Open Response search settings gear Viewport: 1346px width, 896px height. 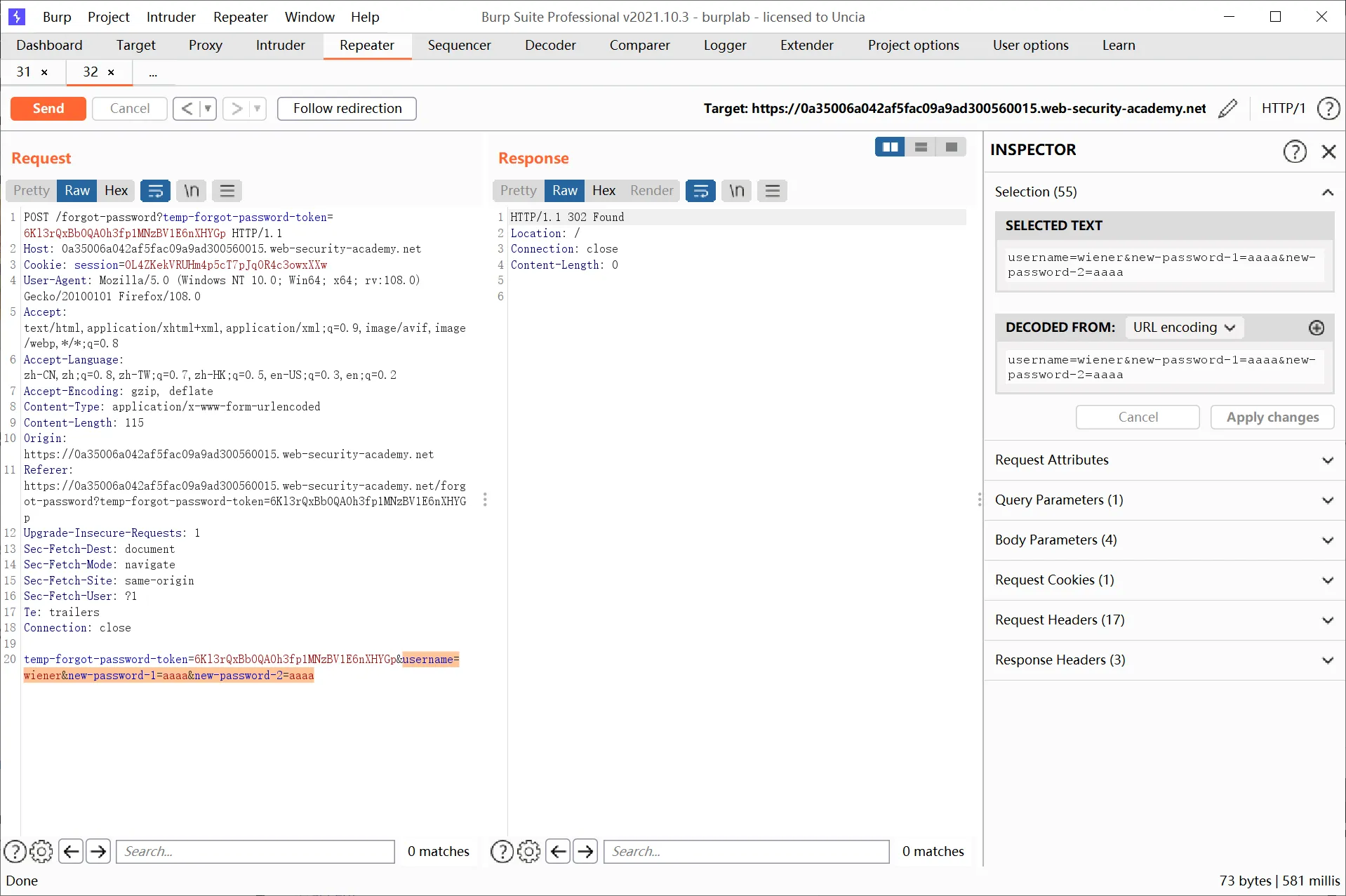529,852
